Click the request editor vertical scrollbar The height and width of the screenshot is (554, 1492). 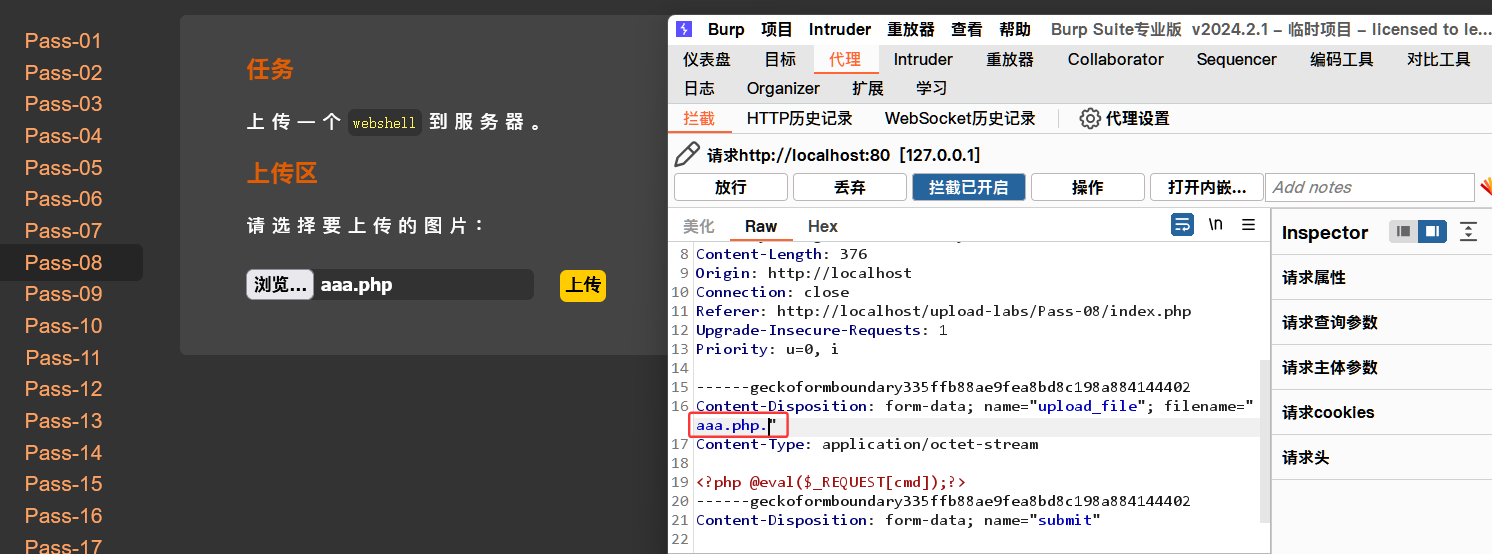tap(1265, 440)
